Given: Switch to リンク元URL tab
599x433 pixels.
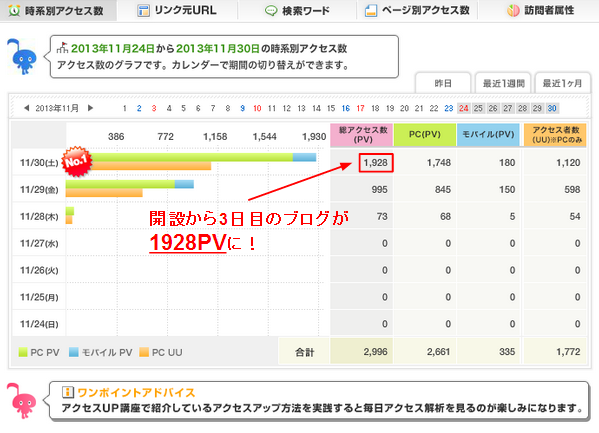Looking at the screenshot, I should pos(177,10).
